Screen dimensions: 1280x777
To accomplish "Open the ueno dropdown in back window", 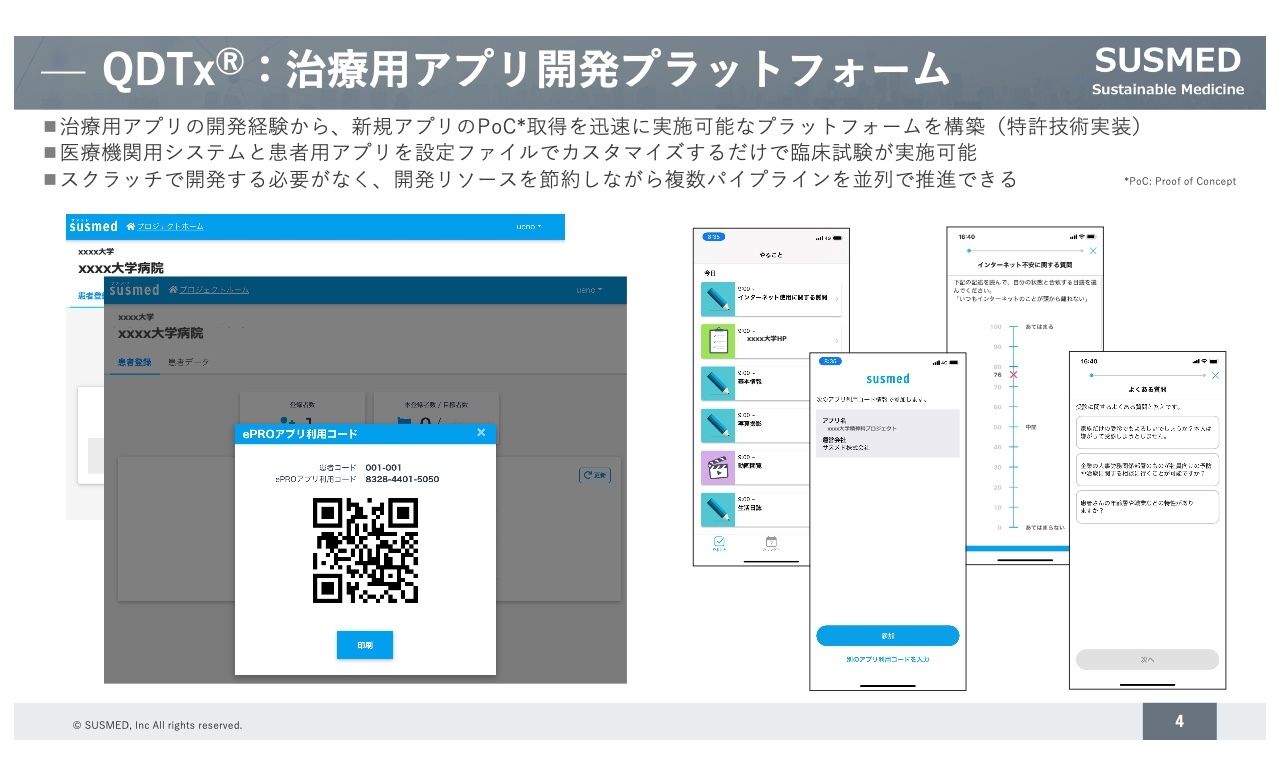I will (529, 227).
